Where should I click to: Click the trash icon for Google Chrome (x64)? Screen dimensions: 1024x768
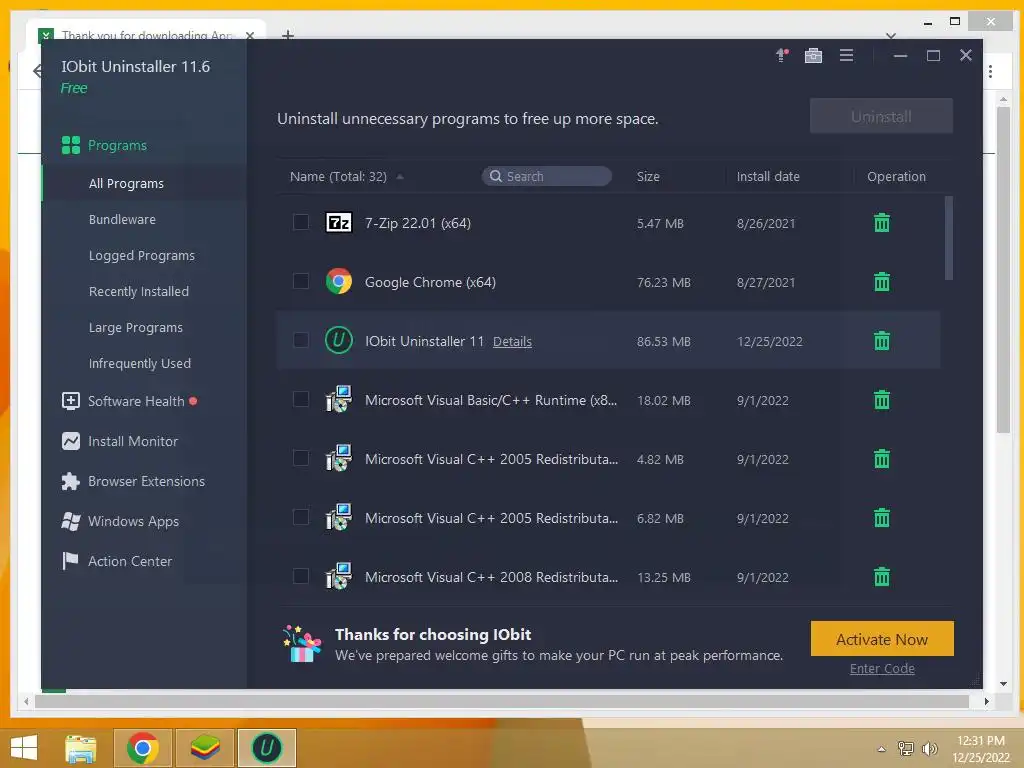tap(882, 281)
